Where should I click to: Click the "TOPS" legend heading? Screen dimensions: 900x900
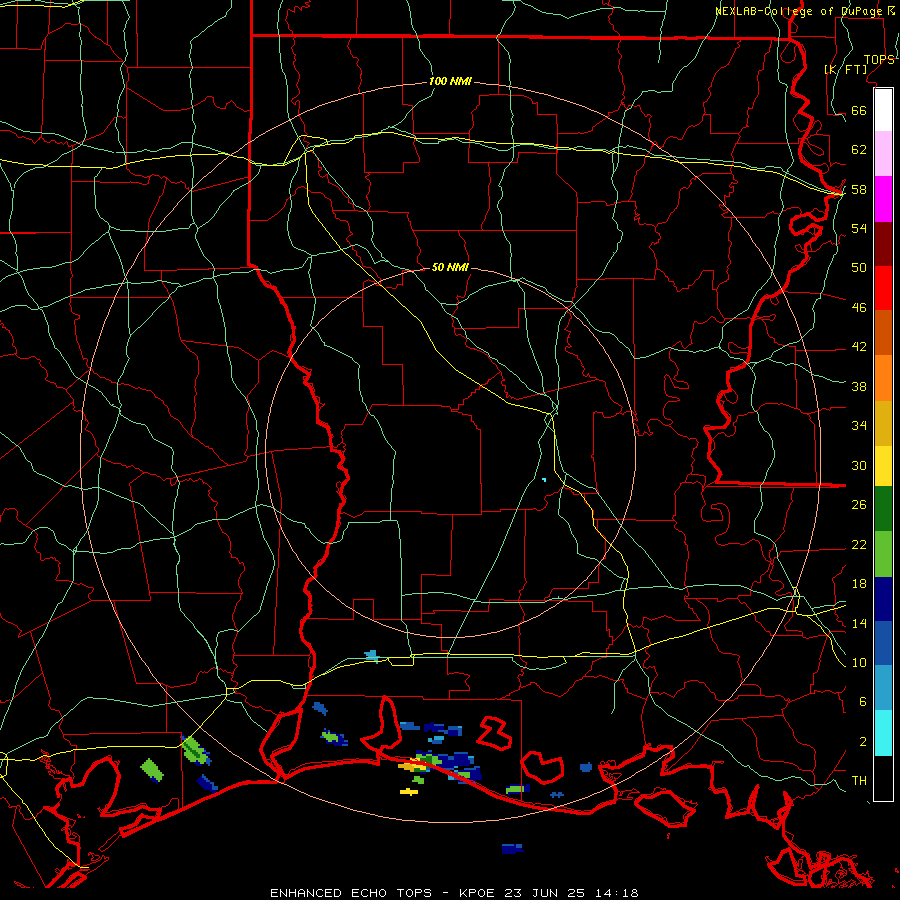tap(879, 59)
